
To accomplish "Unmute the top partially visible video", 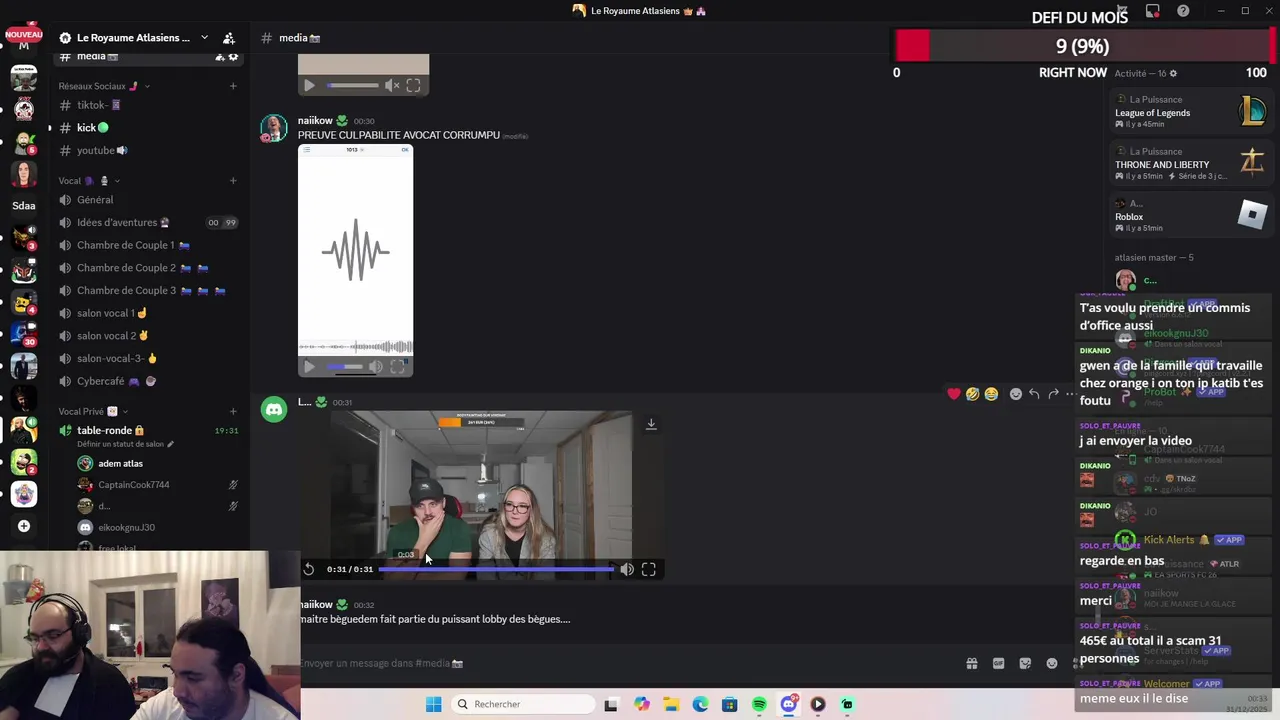I will coord(392,86).
